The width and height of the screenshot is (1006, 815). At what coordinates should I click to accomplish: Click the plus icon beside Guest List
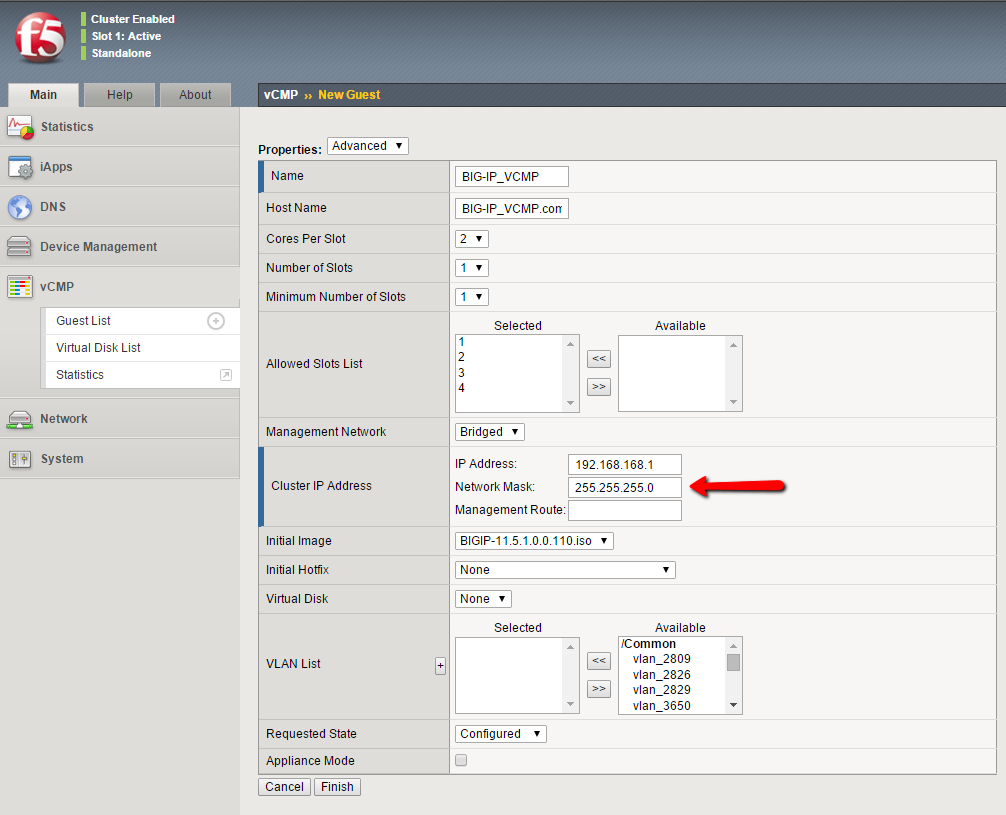pos(216,321)
